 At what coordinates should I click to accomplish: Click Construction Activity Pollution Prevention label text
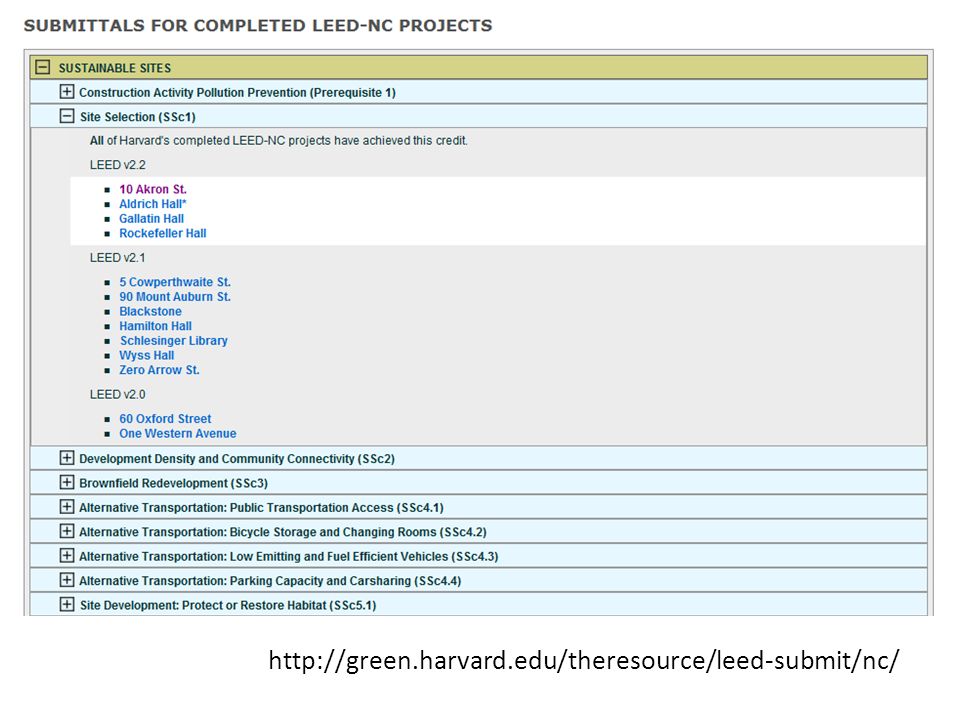pos(238,92)
